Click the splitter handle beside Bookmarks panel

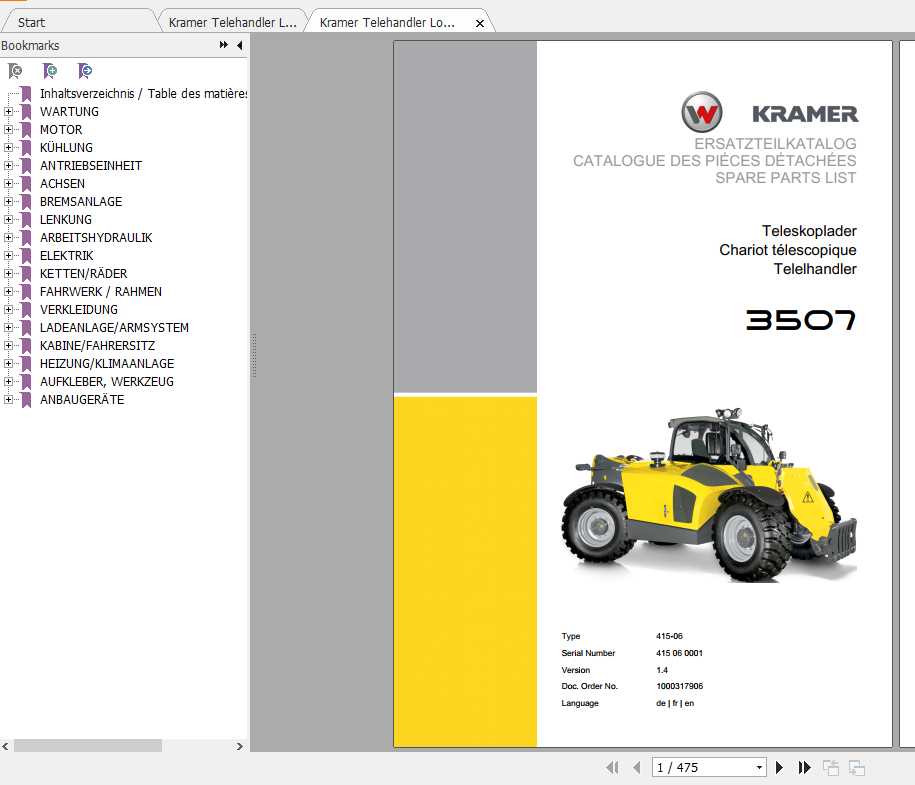click(254, 355)
